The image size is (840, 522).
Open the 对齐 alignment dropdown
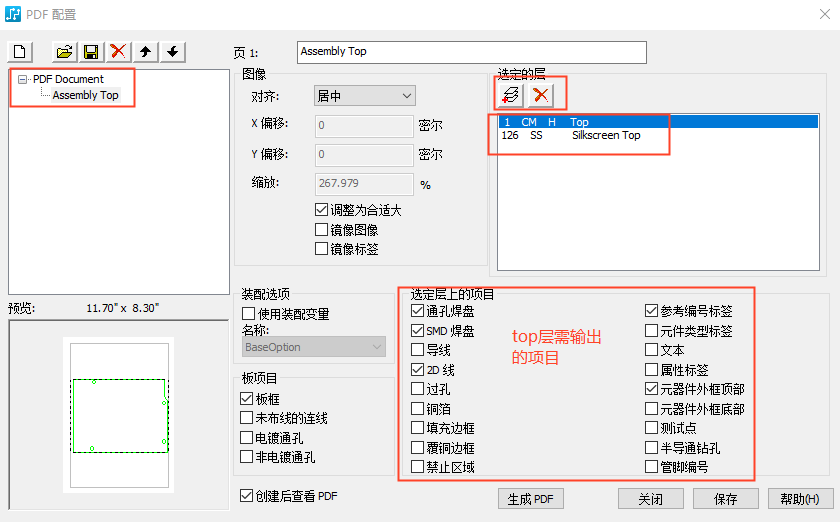pos(364,96)
